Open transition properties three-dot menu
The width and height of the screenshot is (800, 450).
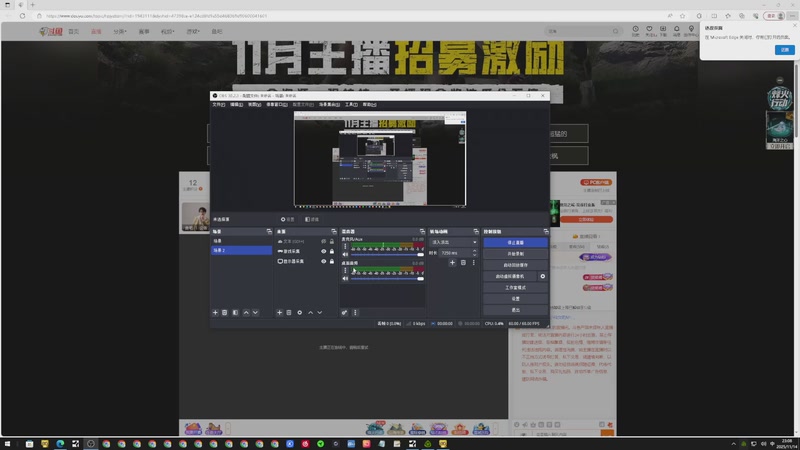pyautogui.click(x=473, y=262)
